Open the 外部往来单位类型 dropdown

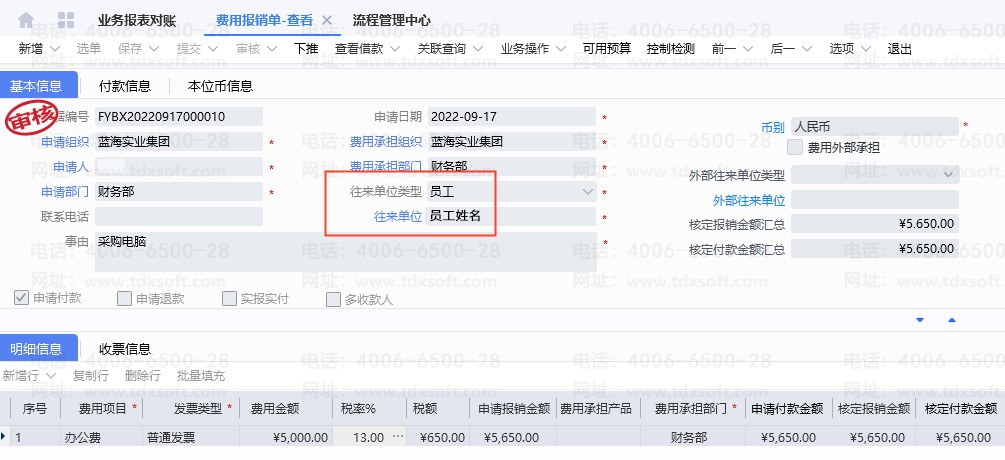[948, 174]
